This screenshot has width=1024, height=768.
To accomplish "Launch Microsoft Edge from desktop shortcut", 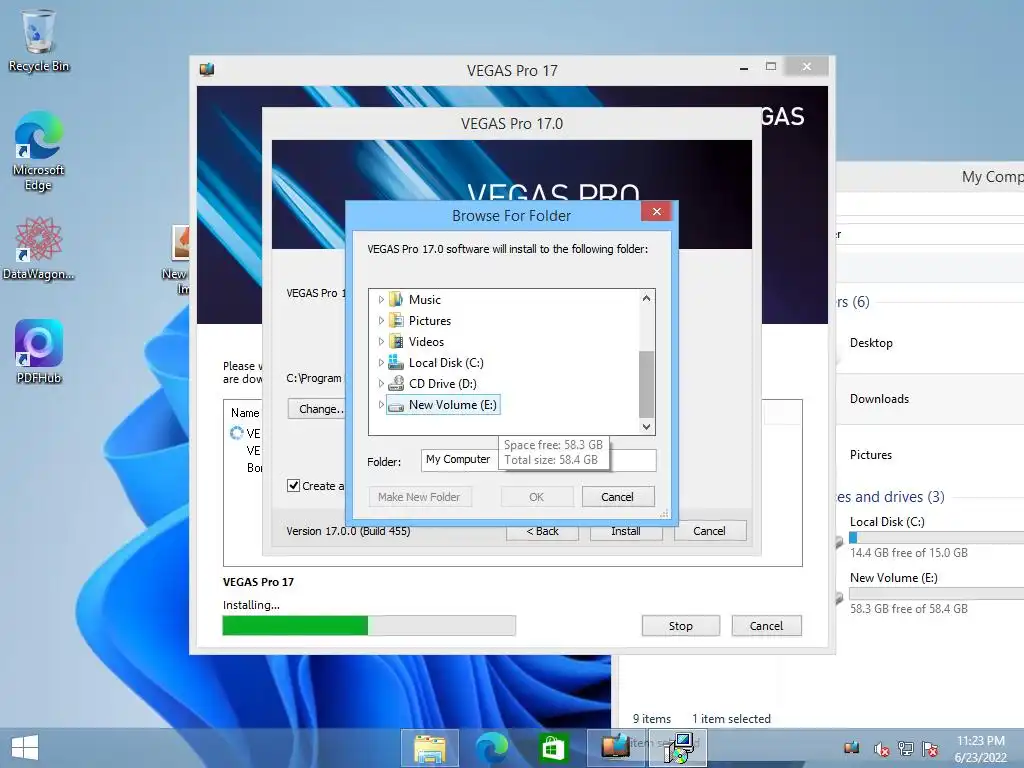I will (x=39, y=151).
